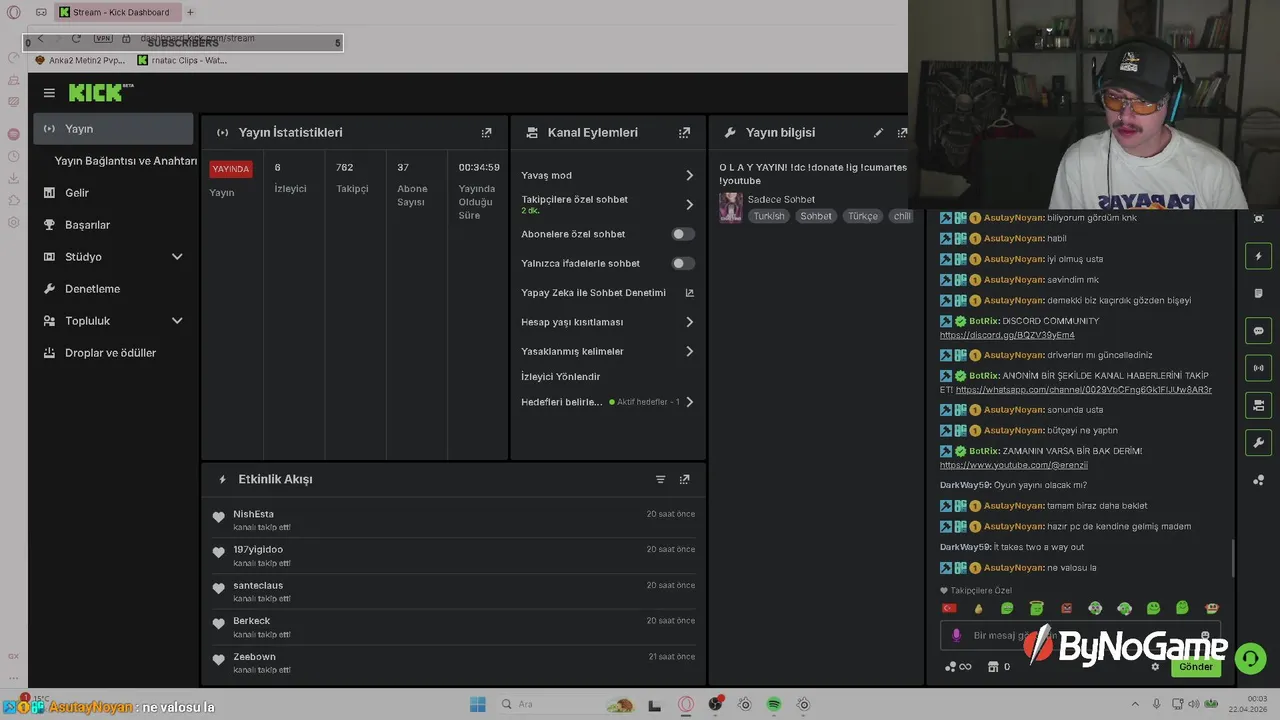The image size is (1280, 720).
Task: Open Anka2 Metin2 Pvp bookmark
Action: coord(79,60)
